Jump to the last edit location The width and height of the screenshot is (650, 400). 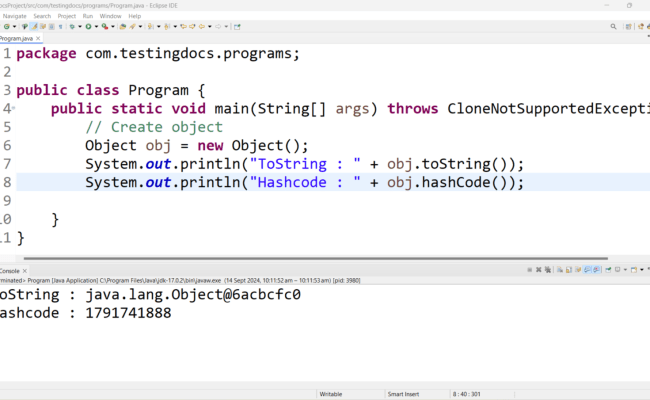pos(183,27)
